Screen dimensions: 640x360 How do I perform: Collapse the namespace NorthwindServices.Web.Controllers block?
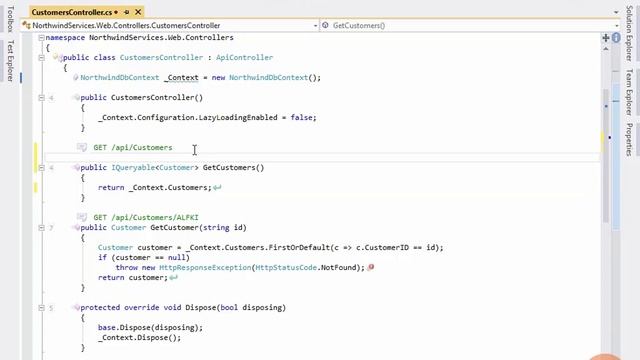tap(41, 38)
